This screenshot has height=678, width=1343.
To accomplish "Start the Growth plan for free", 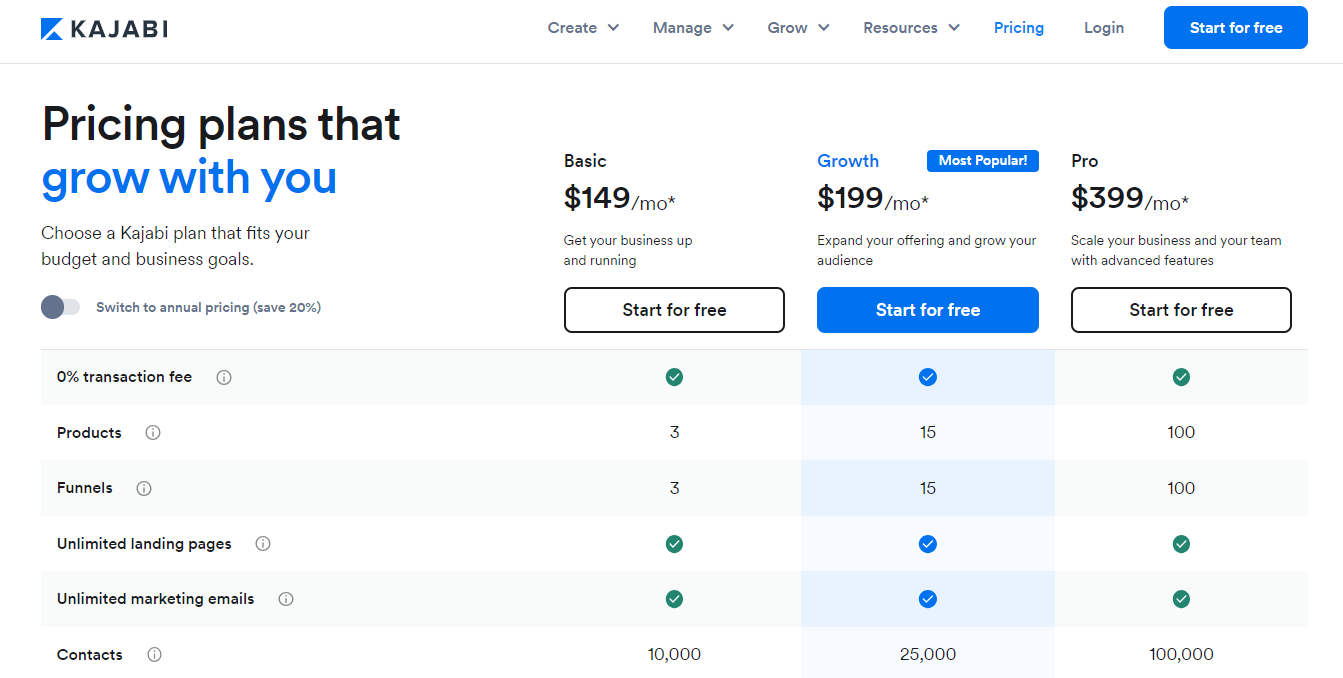I will (x=927, y=310).
